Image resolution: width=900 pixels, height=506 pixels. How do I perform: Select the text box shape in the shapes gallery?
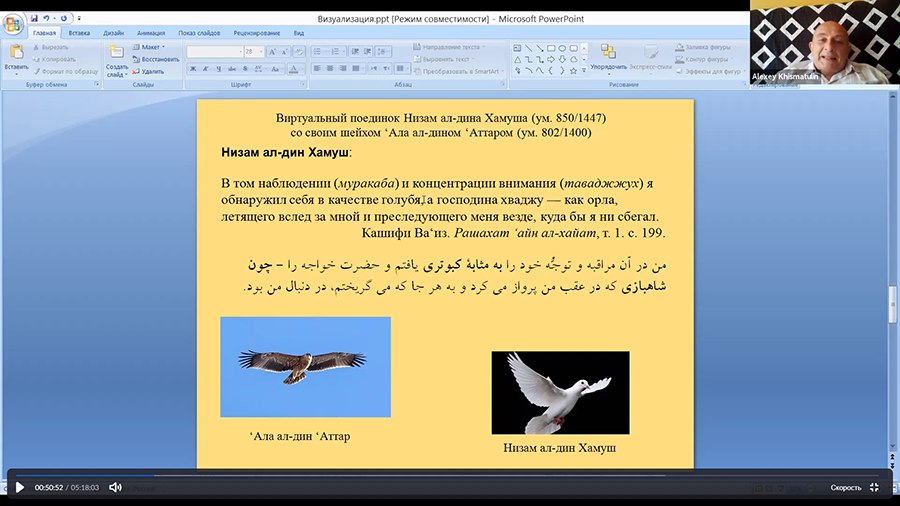click(x=517, y=48)
